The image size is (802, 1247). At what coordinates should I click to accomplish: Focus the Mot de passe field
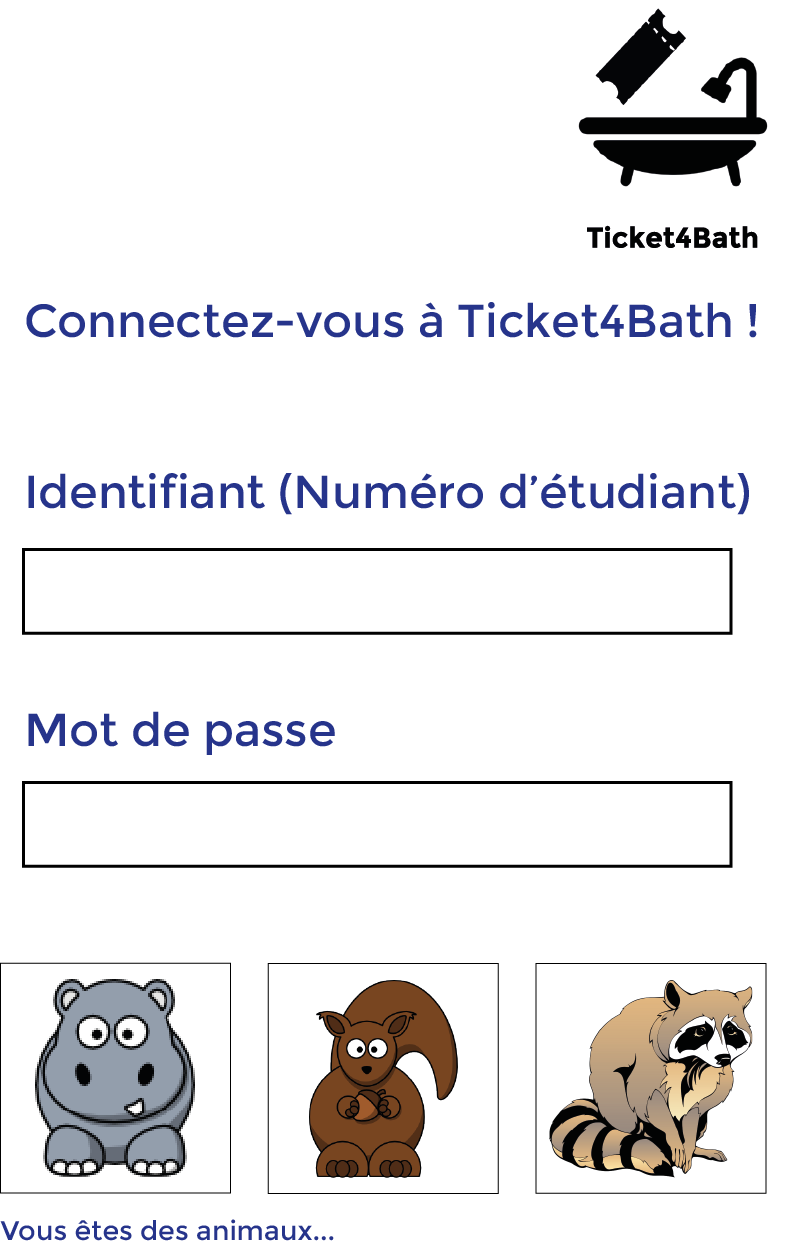[x=377, y=824]
